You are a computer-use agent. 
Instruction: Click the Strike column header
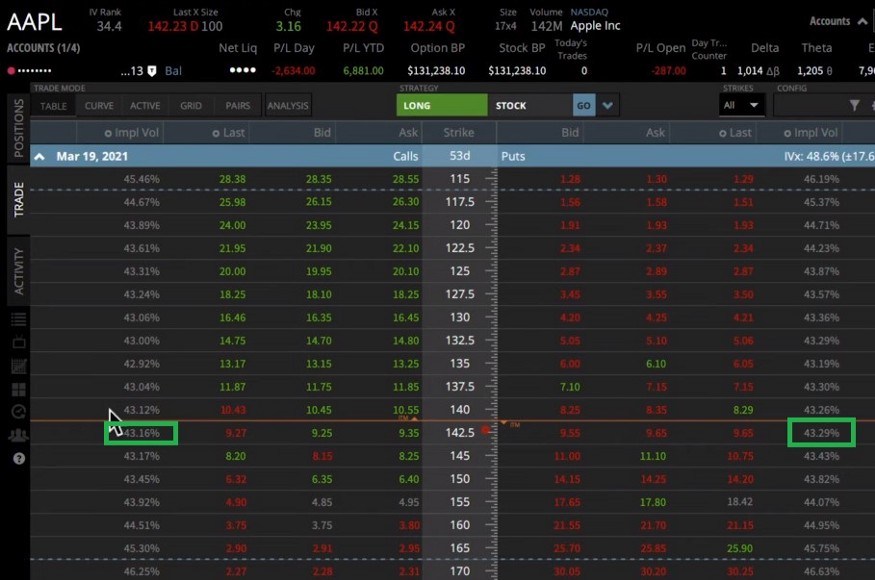459,133
